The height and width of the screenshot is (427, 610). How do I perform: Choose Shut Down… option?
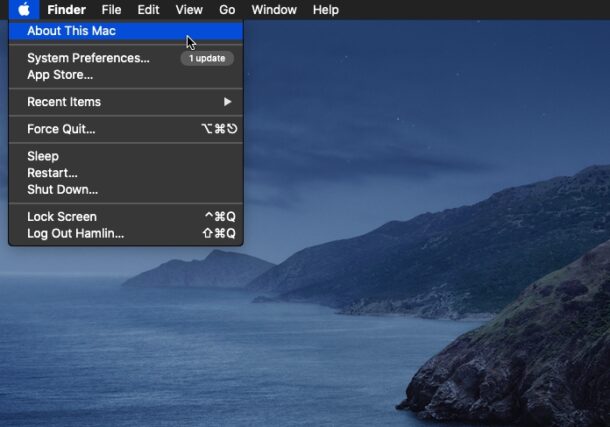click(126, 189)
